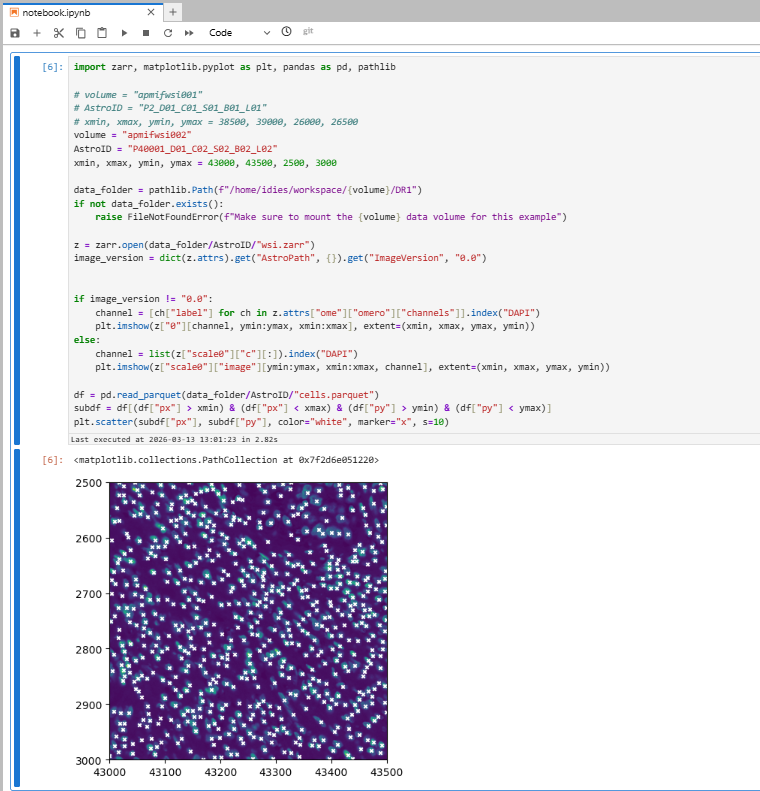Restart the kernel
The height and width of the screenshot is (791, 760).
click(167, 33)
